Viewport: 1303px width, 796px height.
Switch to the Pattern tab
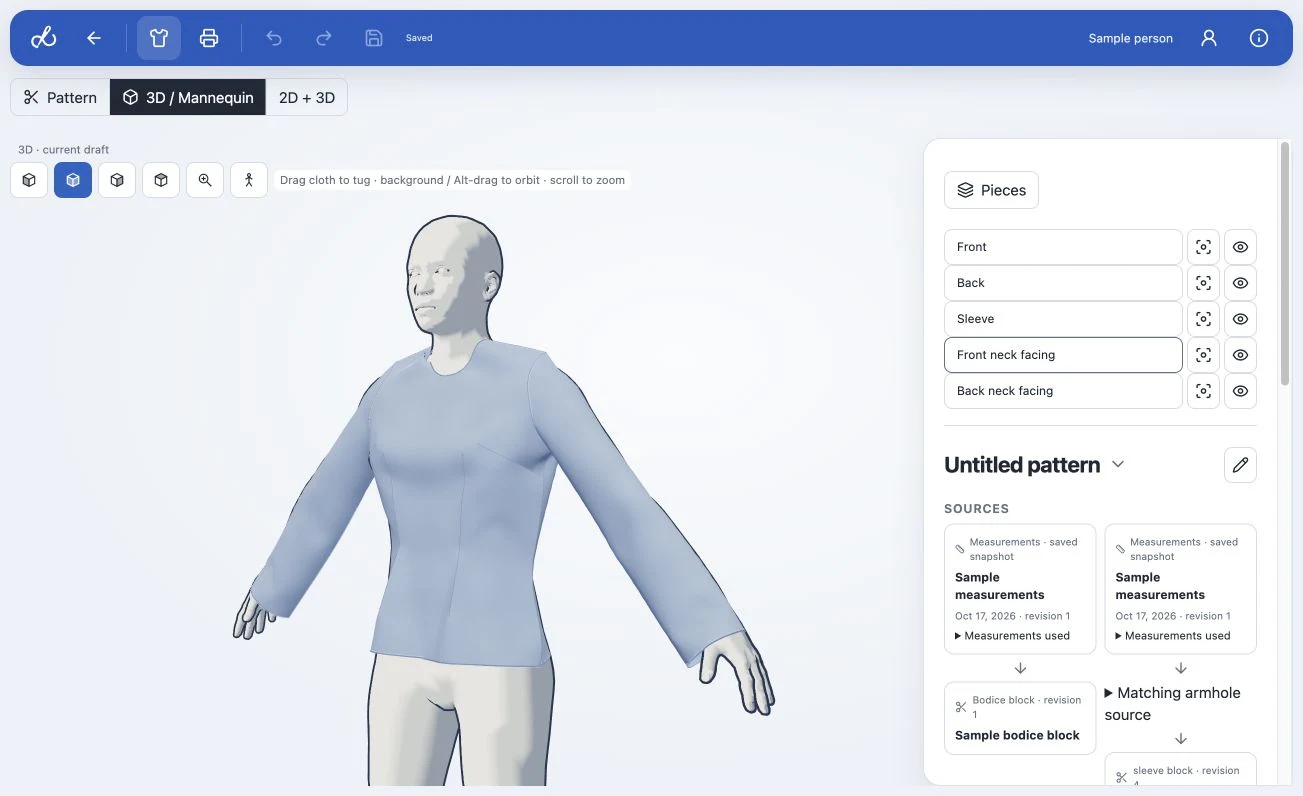coord(60,97)
